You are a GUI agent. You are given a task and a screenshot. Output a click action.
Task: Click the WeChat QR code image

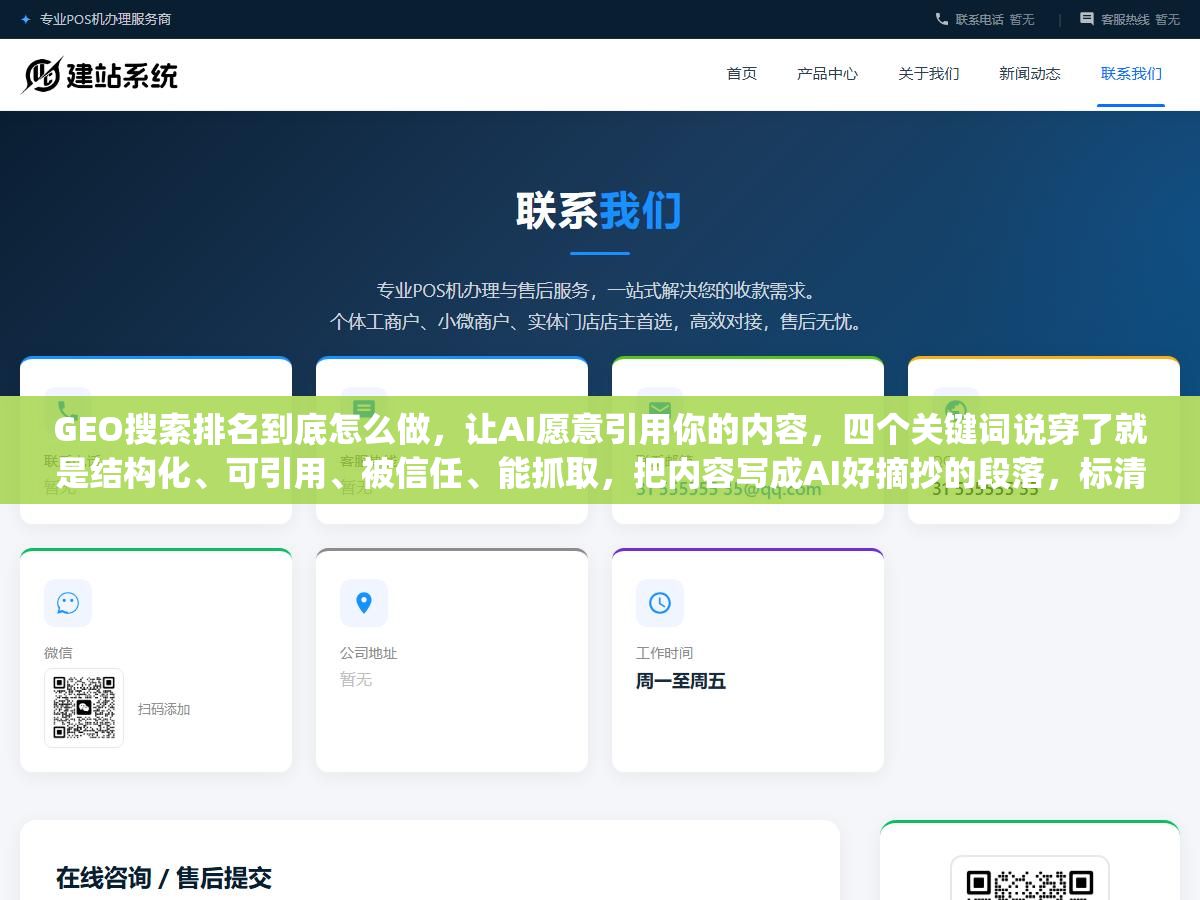coord(84,708)
